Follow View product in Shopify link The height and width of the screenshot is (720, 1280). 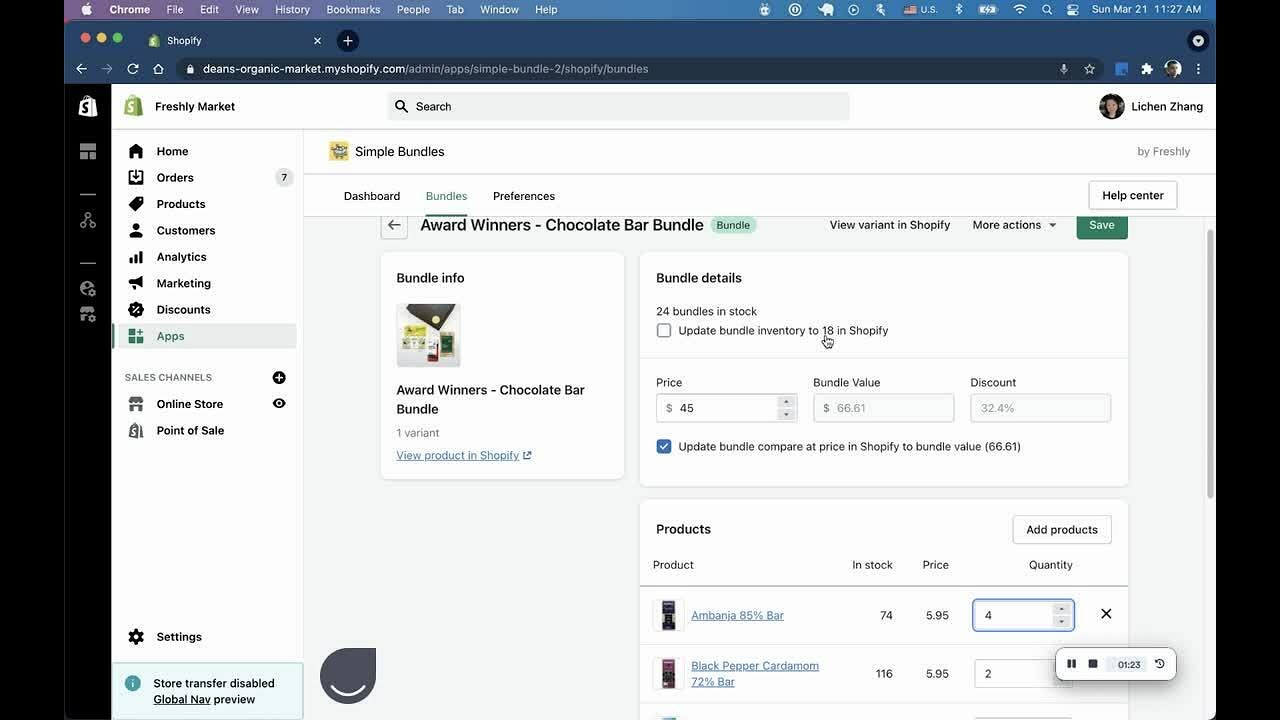pos(464,455)
